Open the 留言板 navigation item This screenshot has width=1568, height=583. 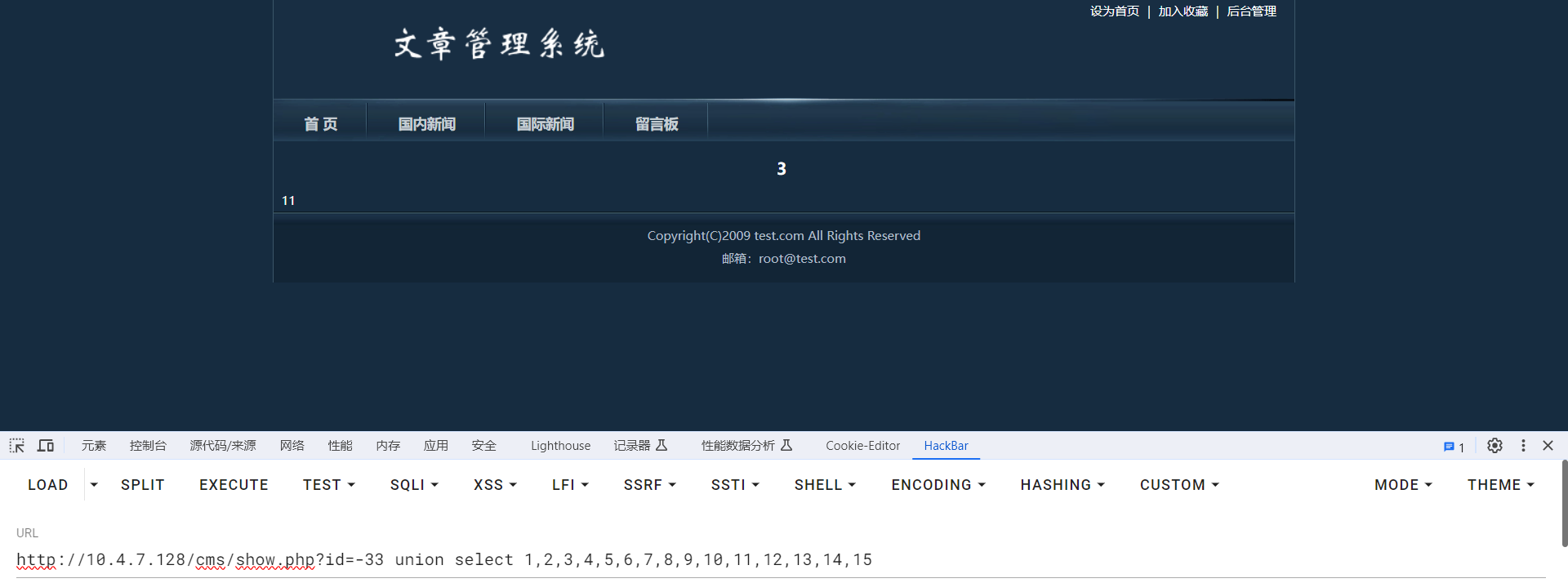coord(657,124)
